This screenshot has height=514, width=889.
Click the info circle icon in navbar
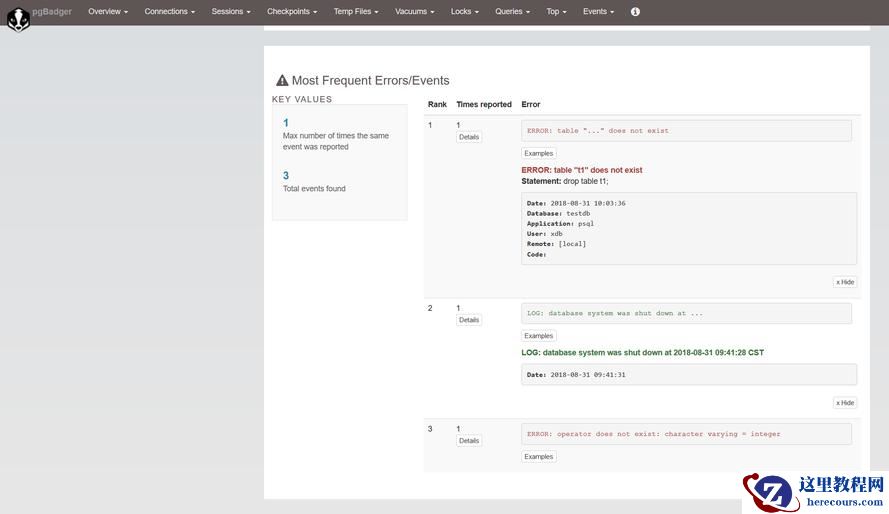point(635,12)
